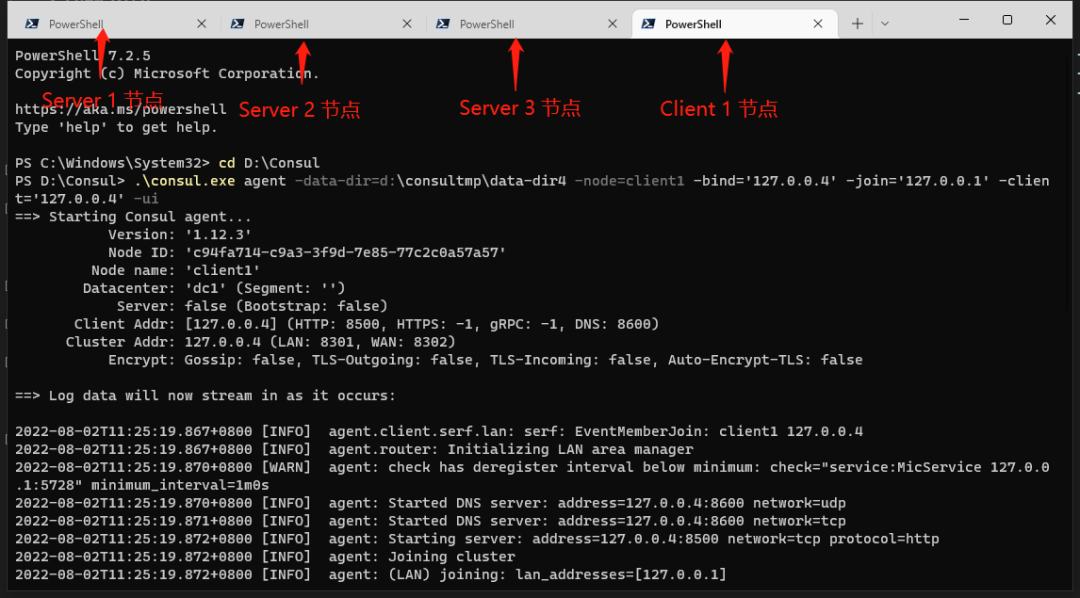Click the 'Started DNS server' network=tcp entry

click(430, 522)
